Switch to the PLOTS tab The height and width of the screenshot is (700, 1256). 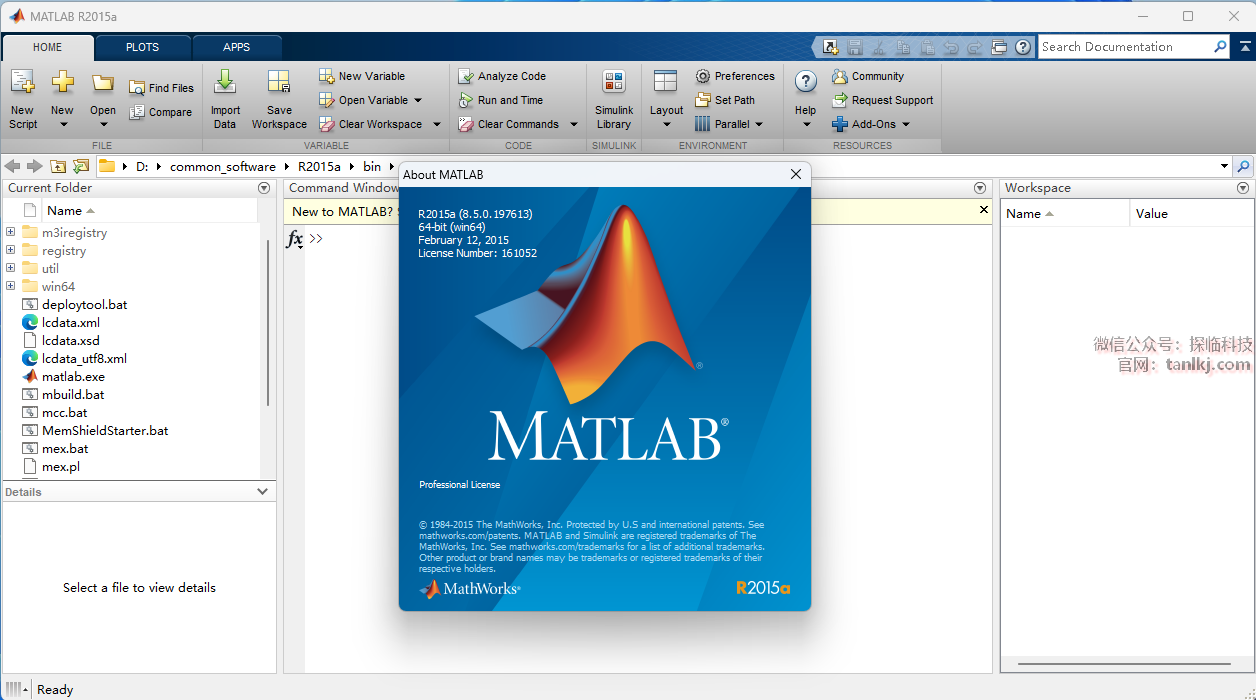[142, 47]
